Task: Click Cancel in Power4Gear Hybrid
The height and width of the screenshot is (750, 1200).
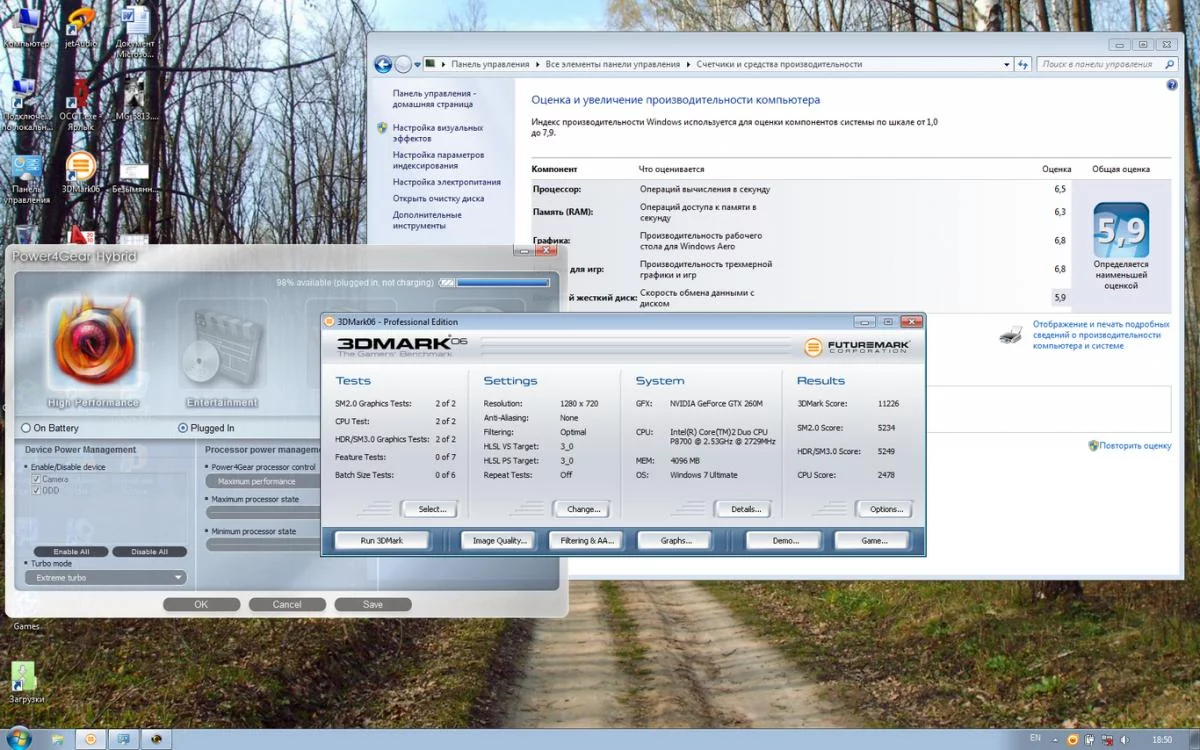Action: (287, 604)
